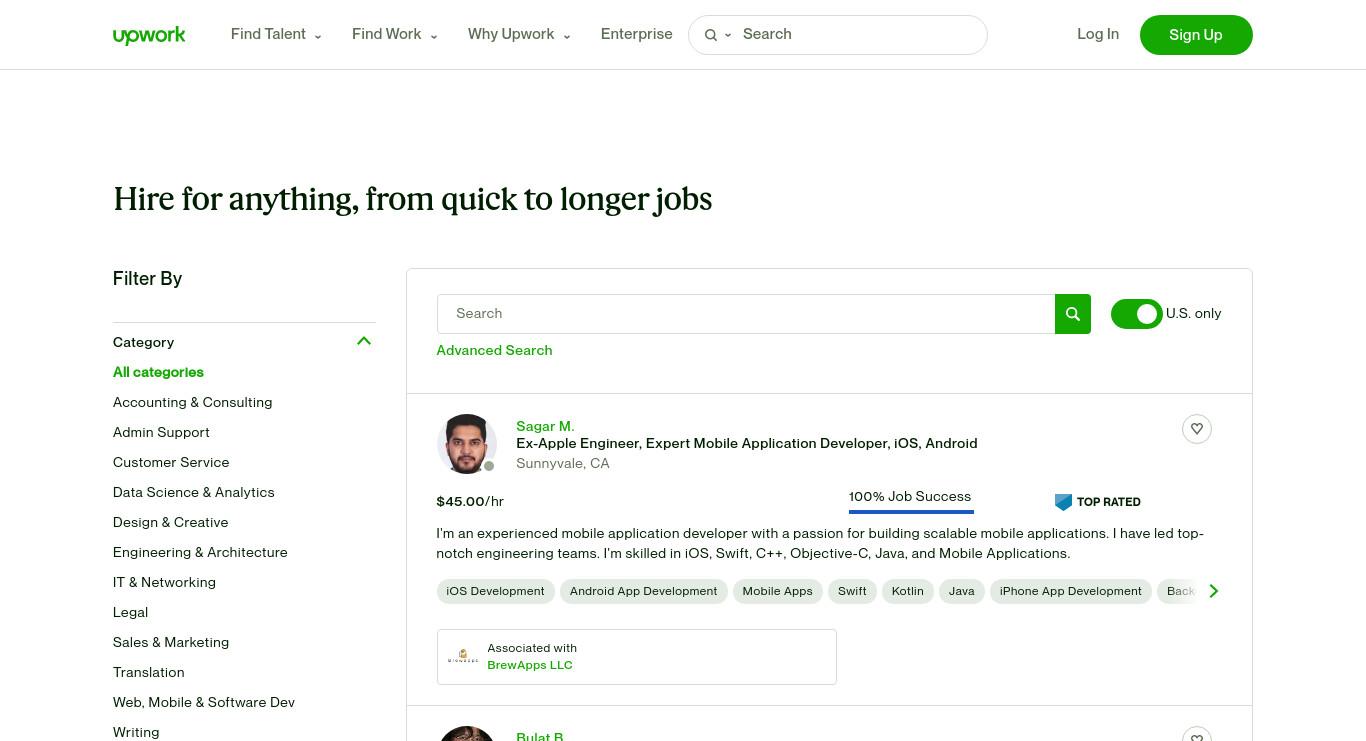
Task: Click the BrewApps LLC logo thumbnail
Action: click(x=463, y=657)
